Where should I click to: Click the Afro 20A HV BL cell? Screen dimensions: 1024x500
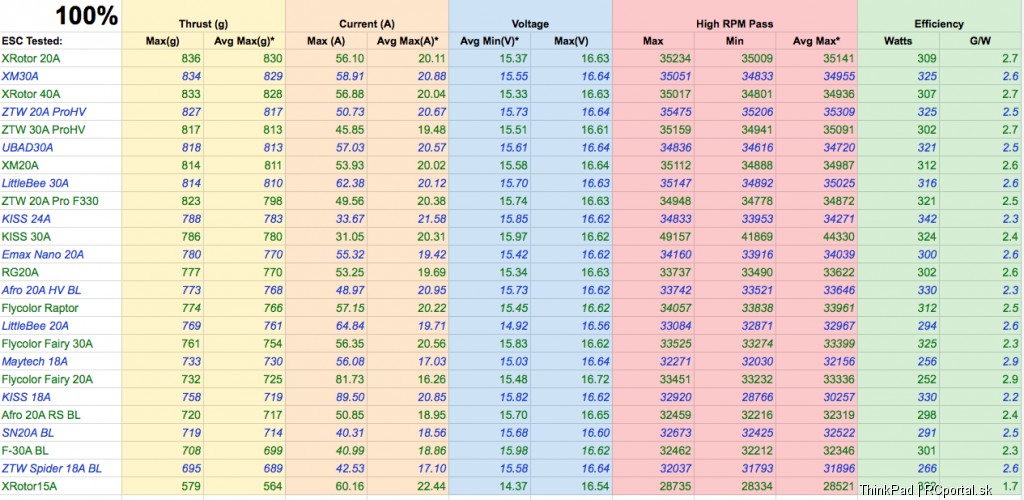[41, 290]
